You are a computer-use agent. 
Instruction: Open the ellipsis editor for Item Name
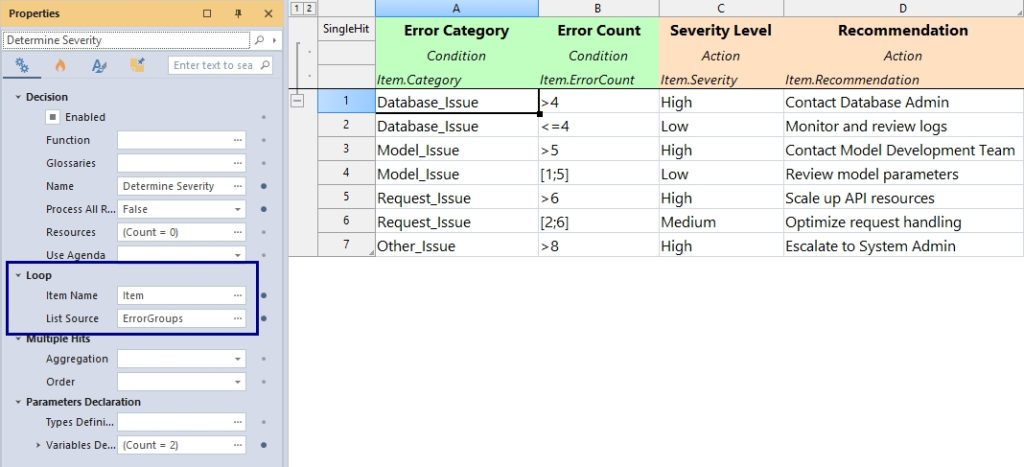tap(237, 296)
